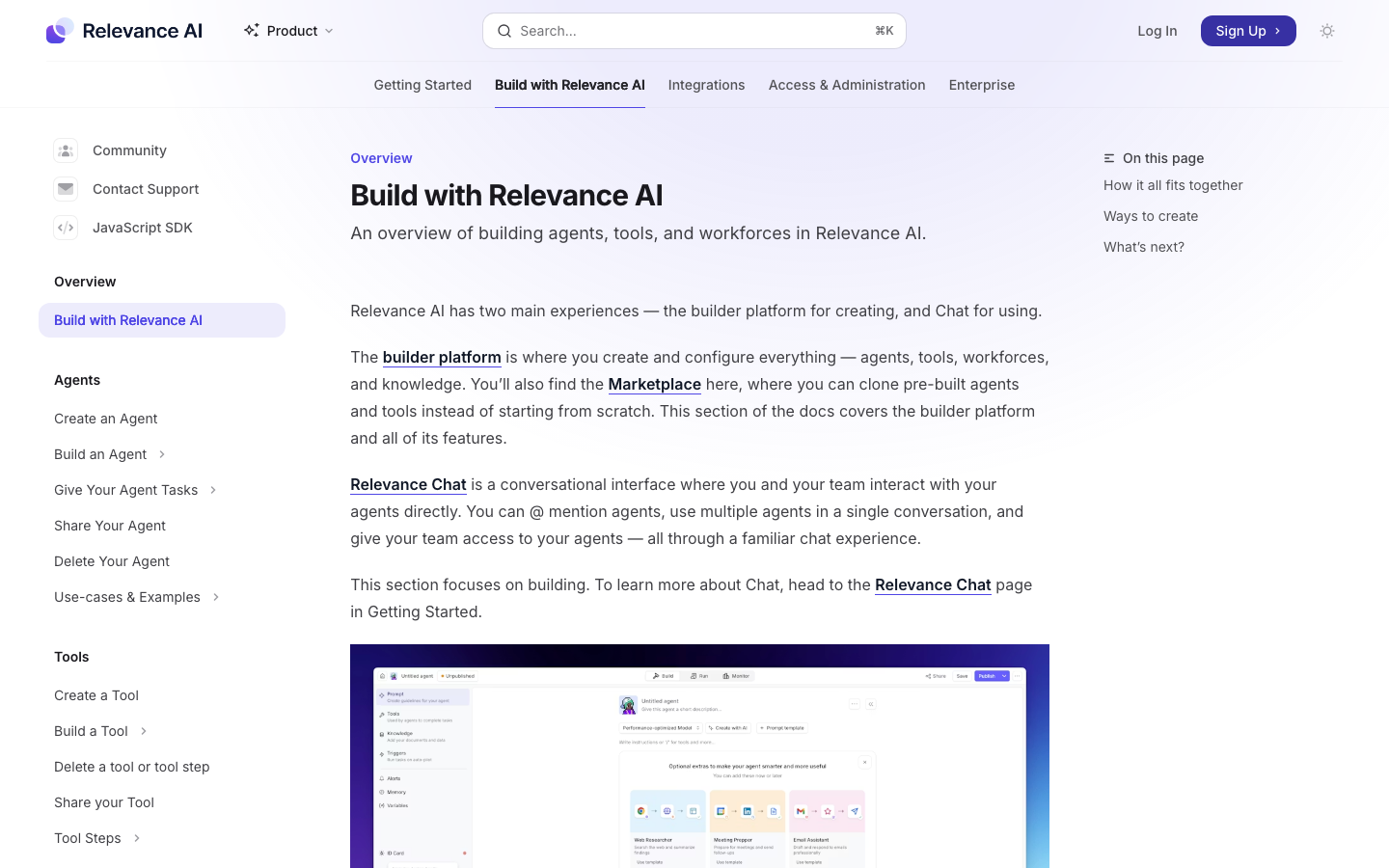
Task: Focus the Search input field
Action: (694, 31)
